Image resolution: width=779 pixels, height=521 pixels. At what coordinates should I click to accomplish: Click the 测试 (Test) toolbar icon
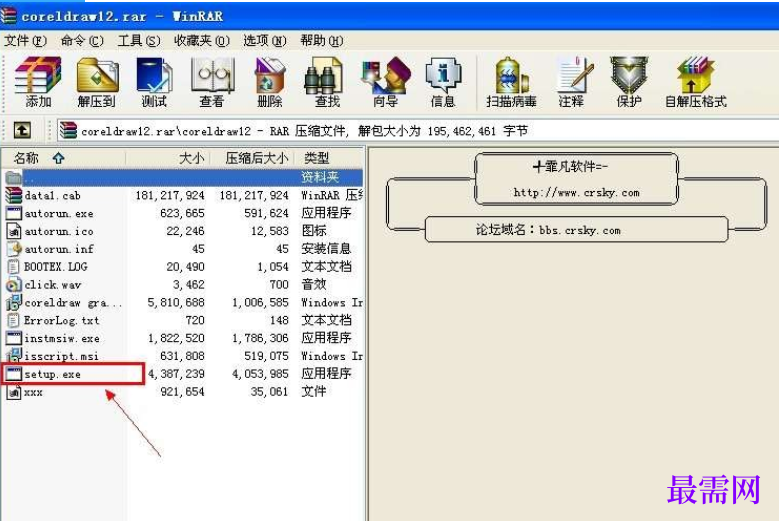click(154, 75)
